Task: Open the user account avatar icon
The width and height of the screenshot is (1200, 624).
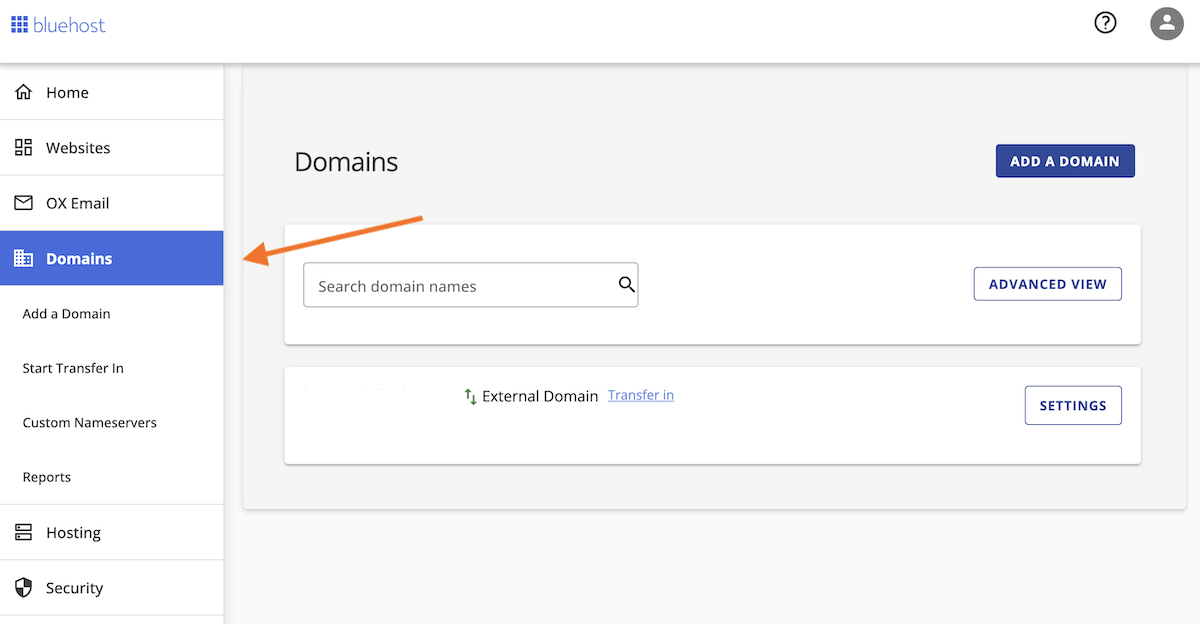Action: pos(1167,23)
